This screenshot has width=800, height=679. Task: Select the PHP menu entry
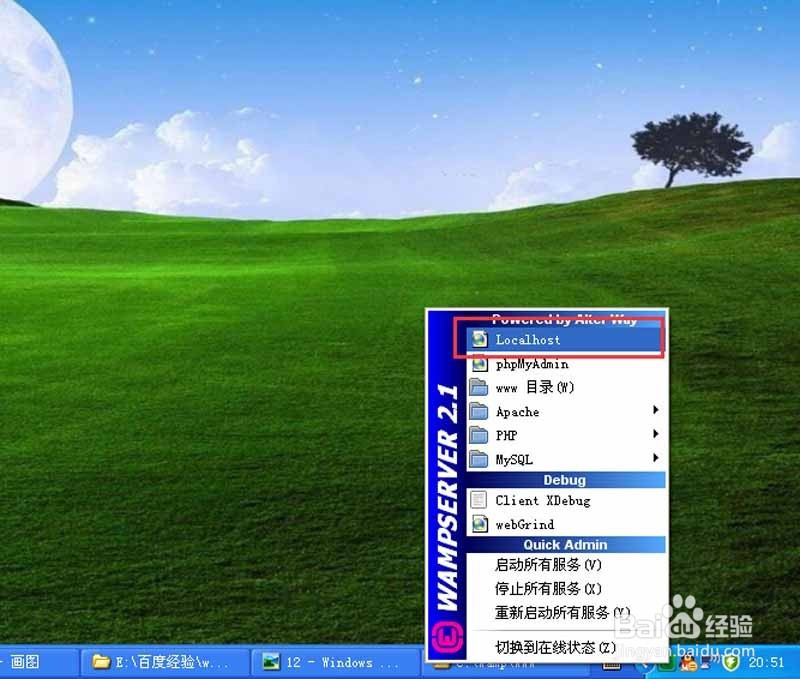point(565,435)
